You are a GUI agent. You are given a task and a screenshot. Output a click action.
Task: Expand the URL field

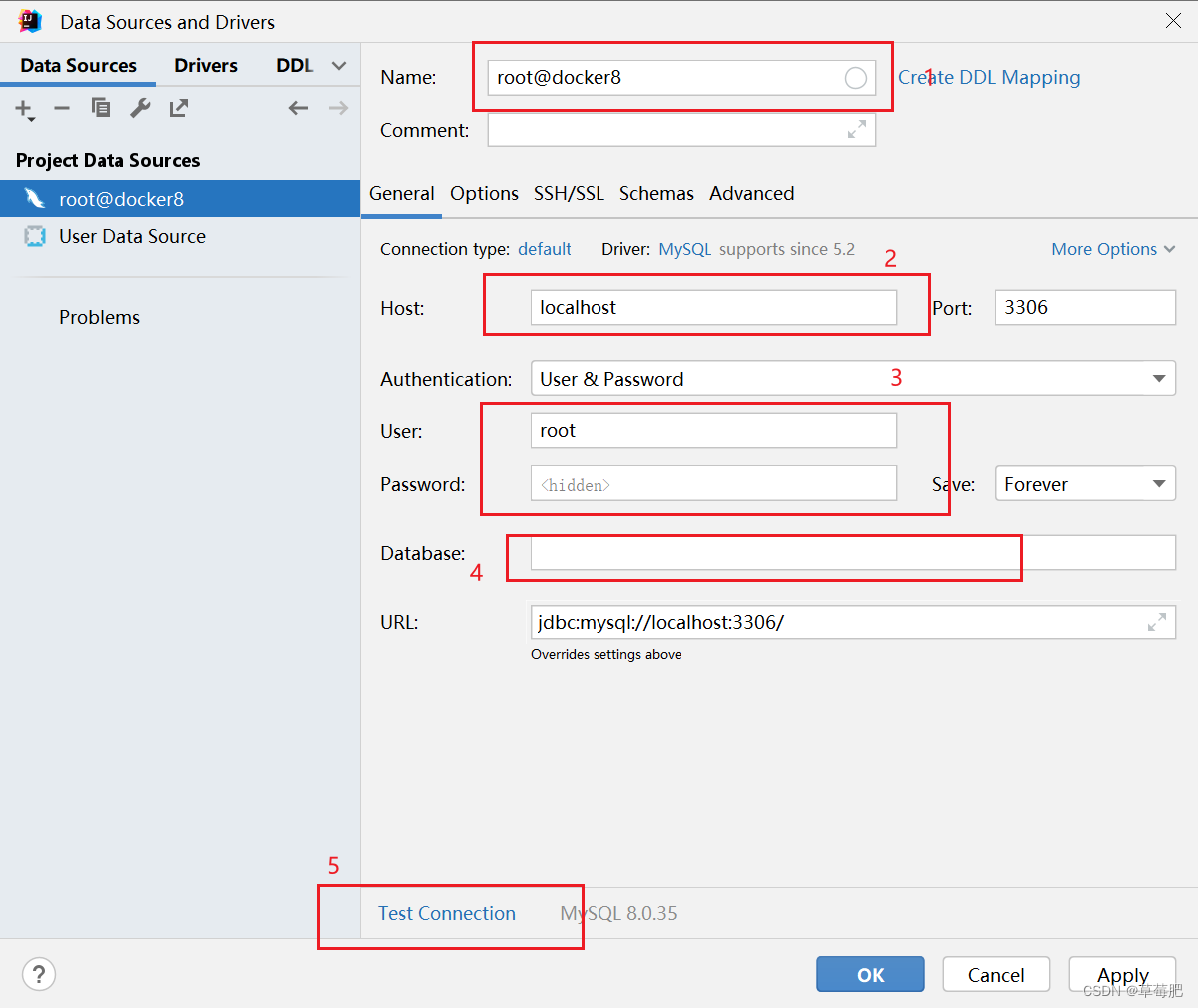[1157, 623]
